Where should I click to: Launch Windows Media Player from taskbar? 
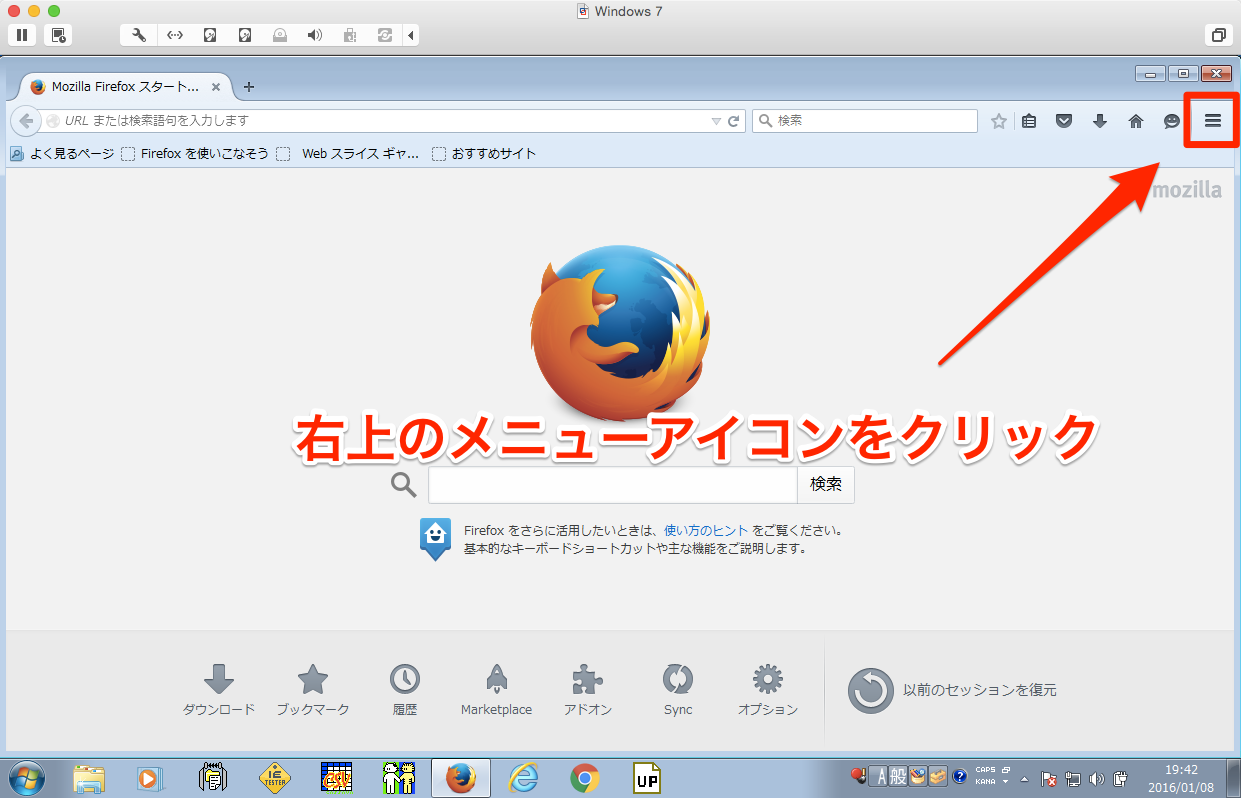click(149, 777)
